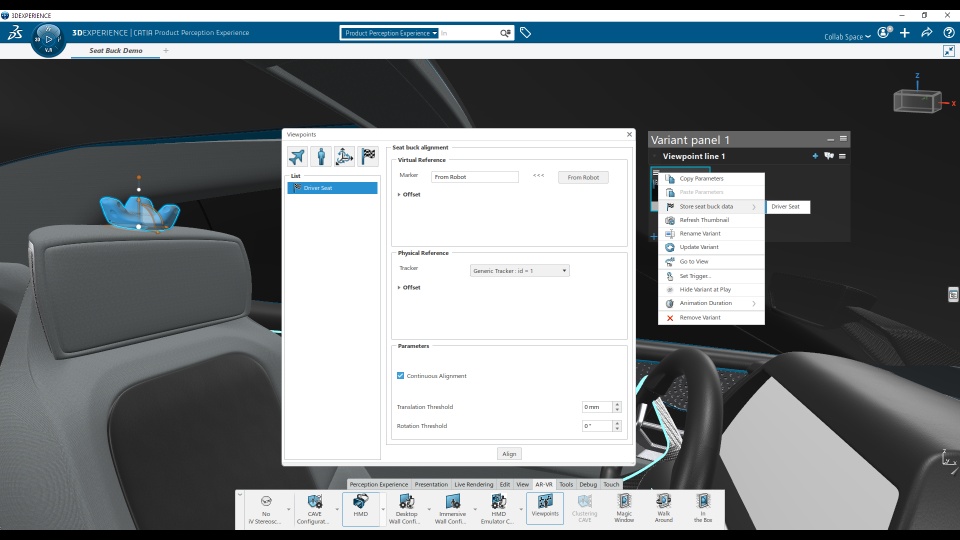
Task: Click the Rotation Threshold value field
Action: 597,426
